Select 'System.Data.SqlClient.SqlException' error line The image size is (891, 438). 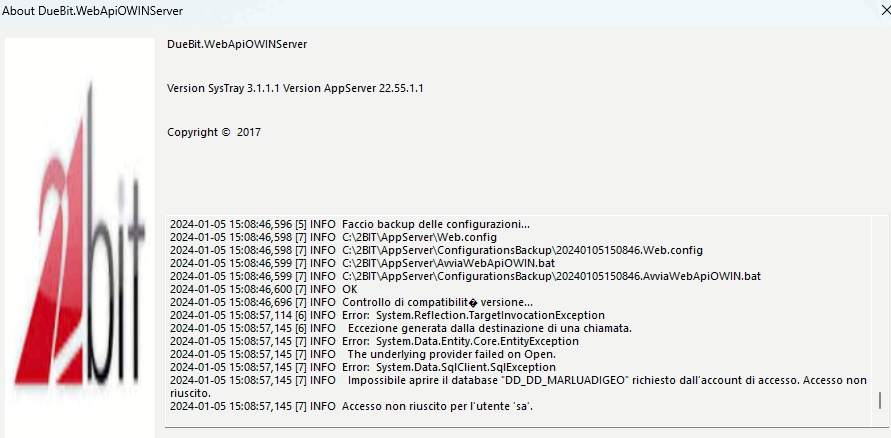(363, 368)
